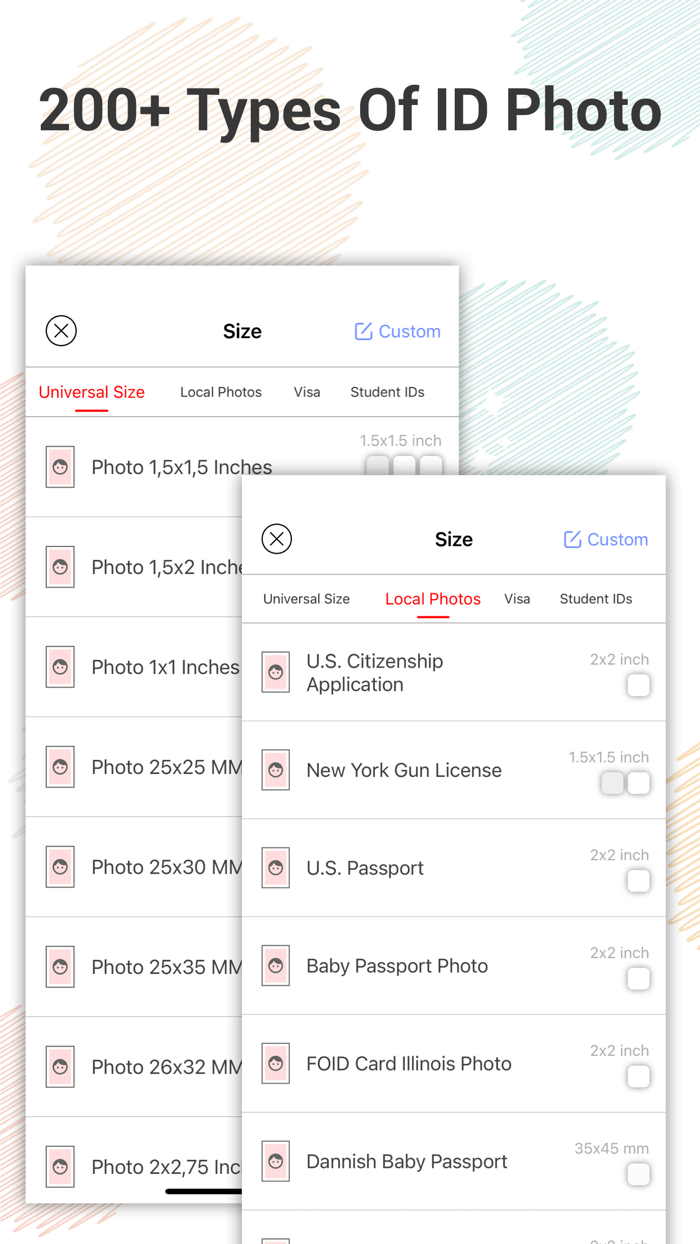700x1244 pixels.
Task: Select FOID Card Illinois Photo size
Action: pos(454,1064)
